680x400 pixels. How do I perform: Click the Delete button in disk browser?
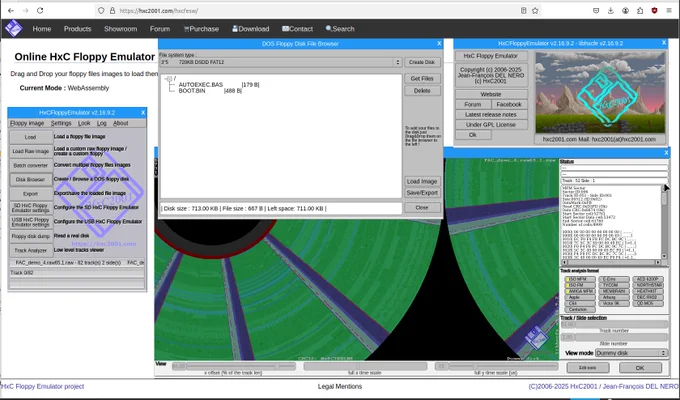coord(422,91)
